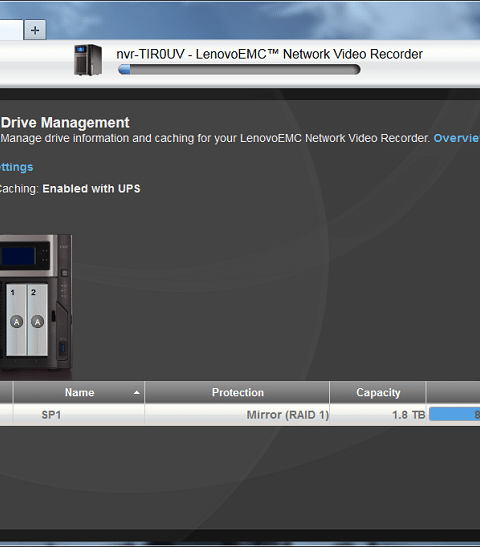Select drive bay 2 on the device image

click(x=37, y=320)
